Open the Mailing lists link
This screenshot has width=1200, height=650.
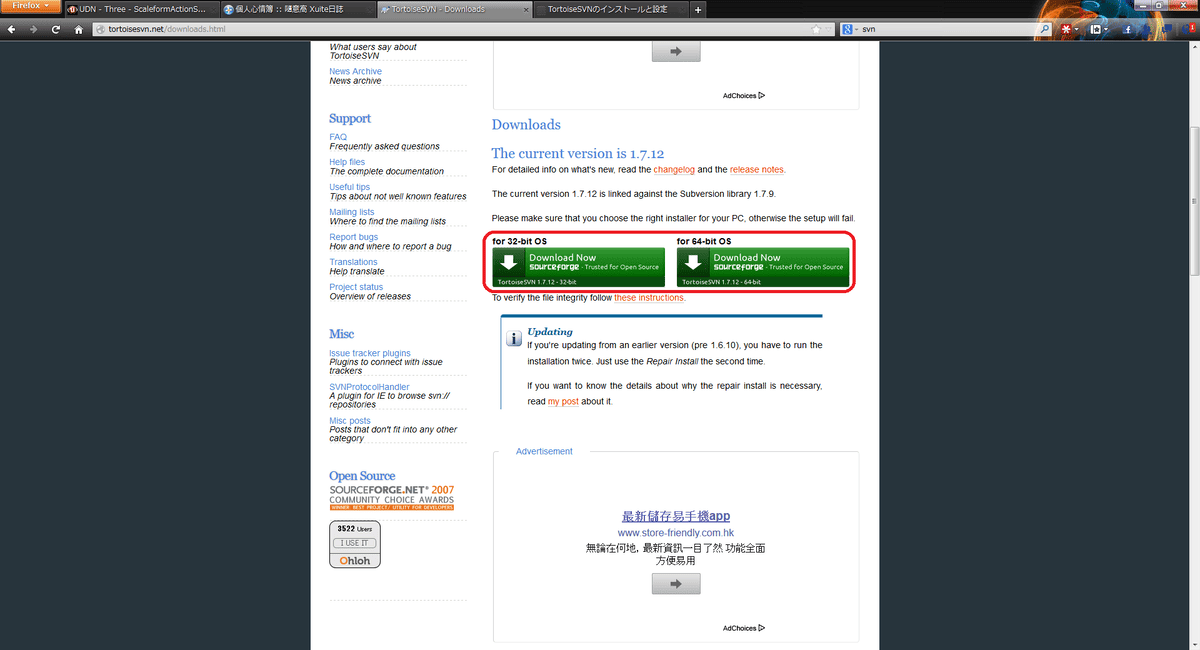[352, 212]
